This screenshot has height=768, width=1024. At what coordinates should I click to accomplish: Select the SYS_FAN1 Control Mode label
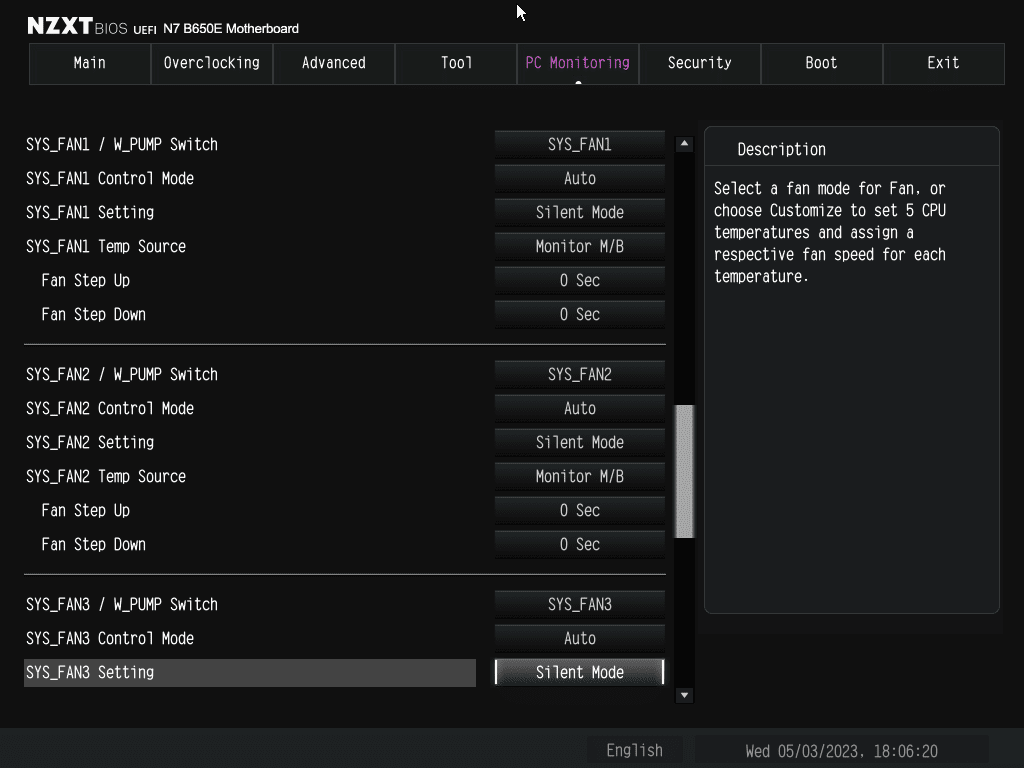[110, 178]
